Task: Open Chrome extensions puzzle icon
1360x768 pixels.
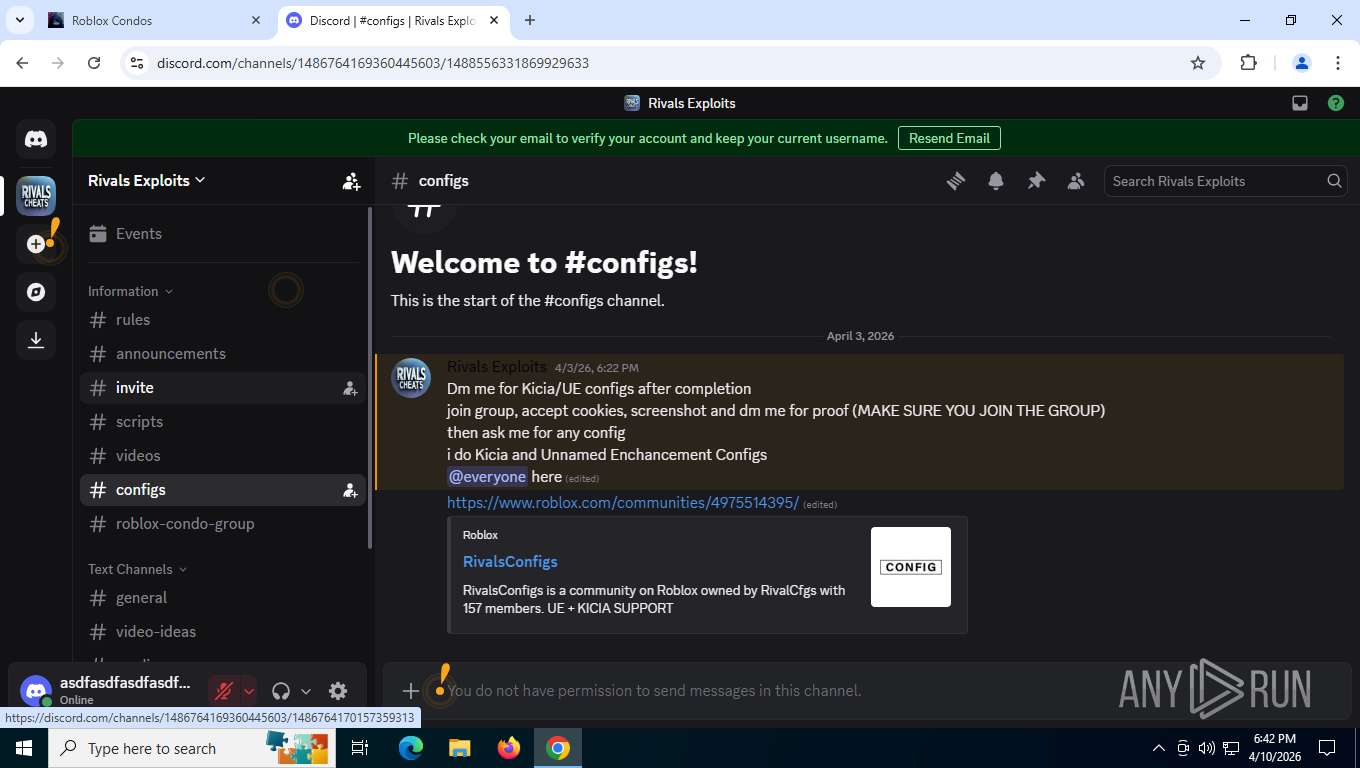Action: point(1248,63)
